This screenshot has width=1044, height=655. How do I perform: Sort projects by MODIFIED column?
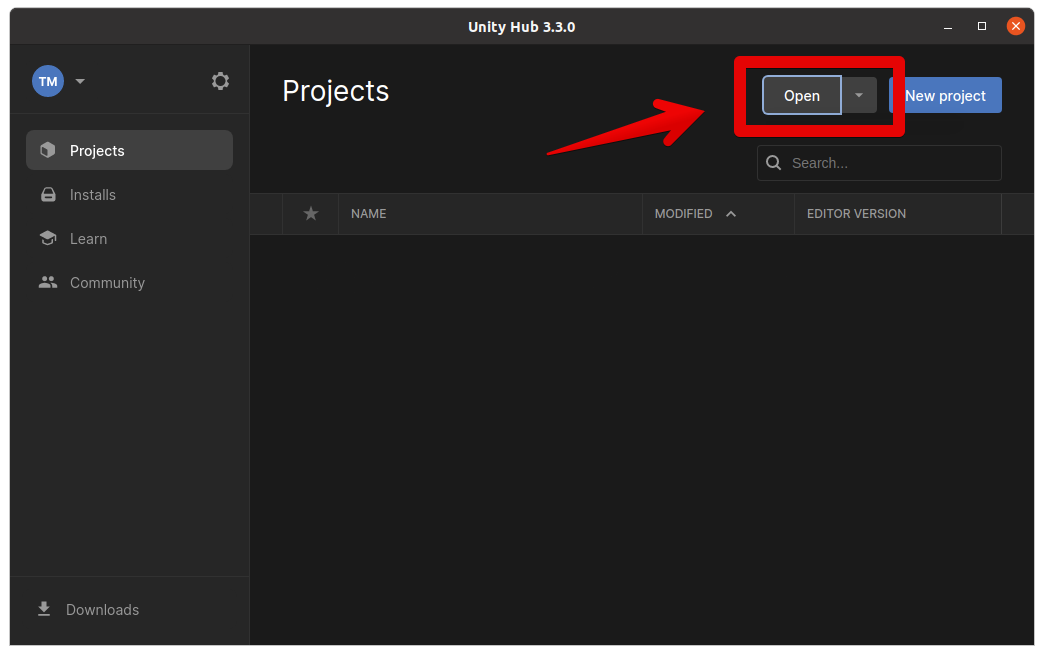718,214
